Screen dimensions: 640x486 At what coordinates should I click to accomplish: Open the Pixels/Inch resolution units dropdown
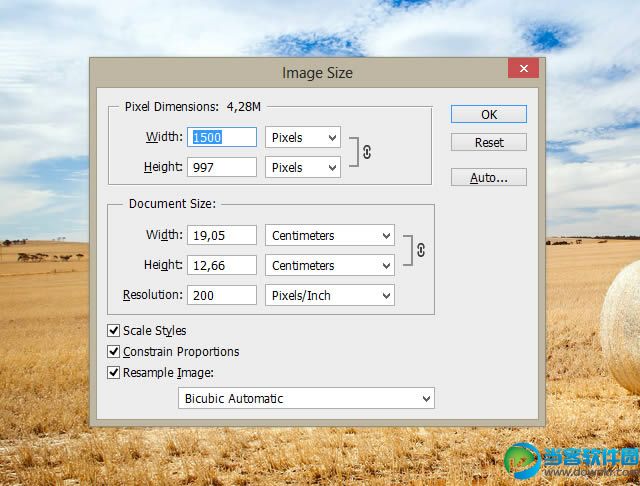click(x=330, y=295)
